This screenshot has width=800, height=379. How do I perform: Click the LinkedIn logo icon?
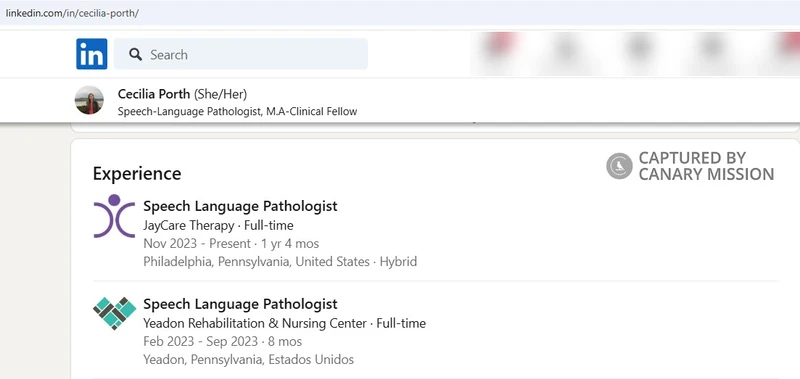pyautogui.click(x=92, y=54)
